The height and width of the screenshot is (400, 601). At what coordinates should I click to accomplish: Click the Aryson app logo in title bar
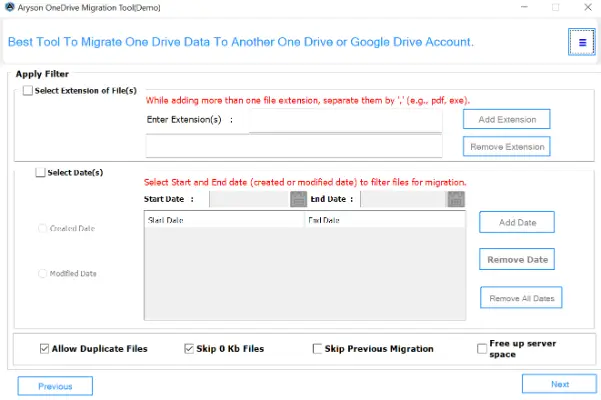click(x=9, y=7)
